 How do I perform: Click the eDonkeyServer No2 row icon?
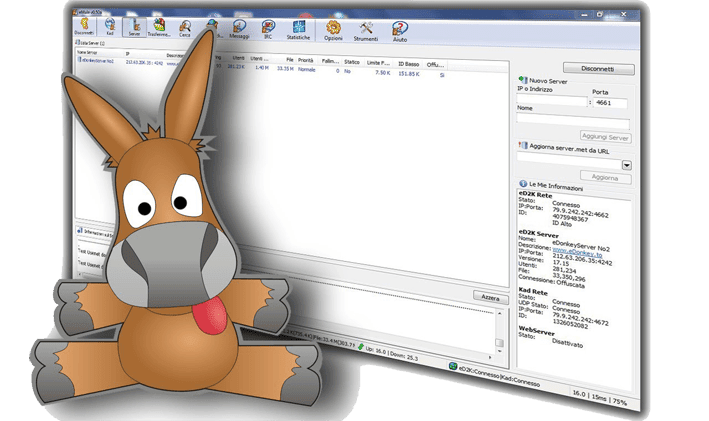click(x=80, y=59)
